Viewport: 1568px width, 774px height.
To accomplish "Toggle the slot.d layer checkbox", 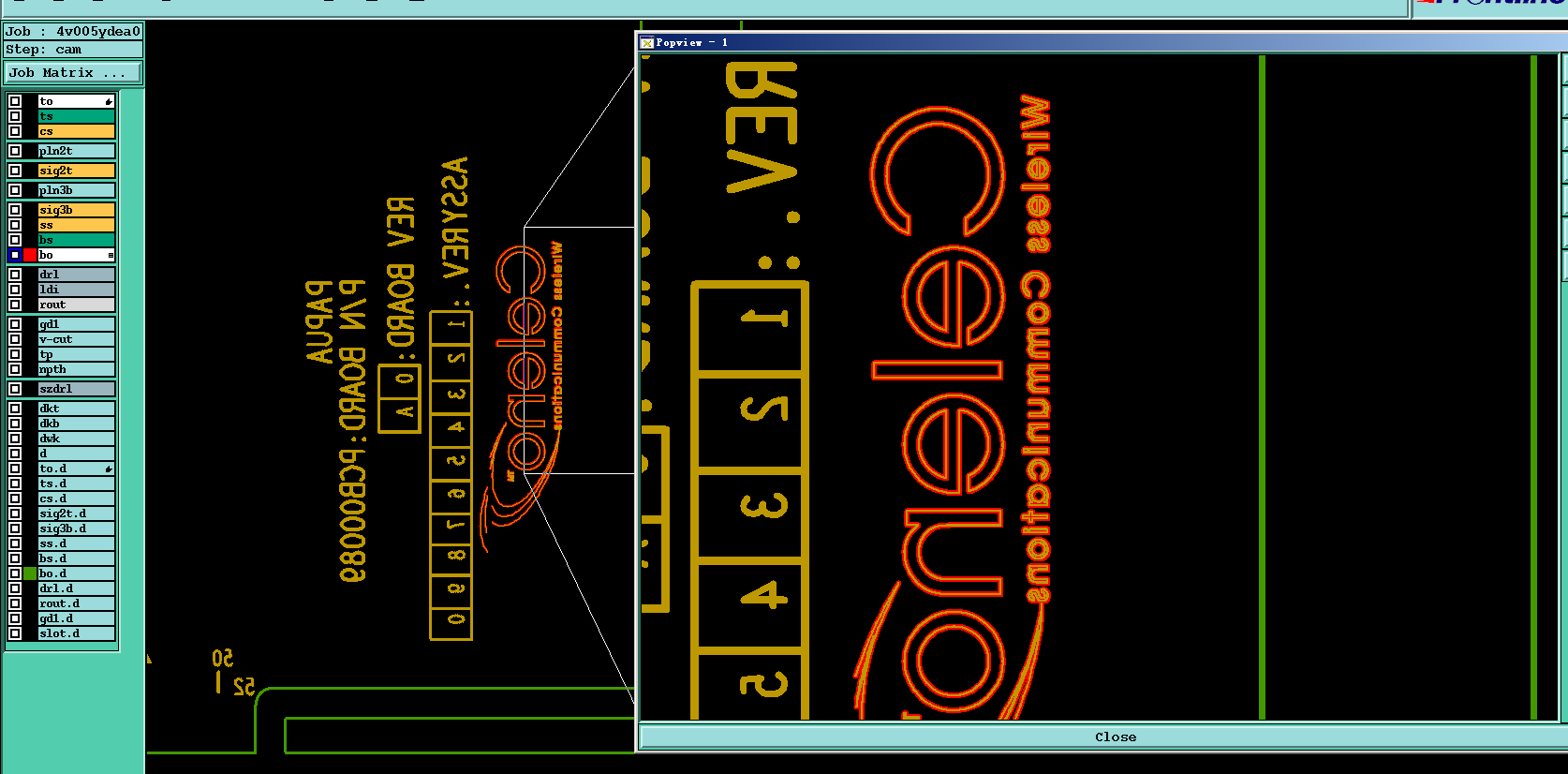I will (x=15, y=633).
